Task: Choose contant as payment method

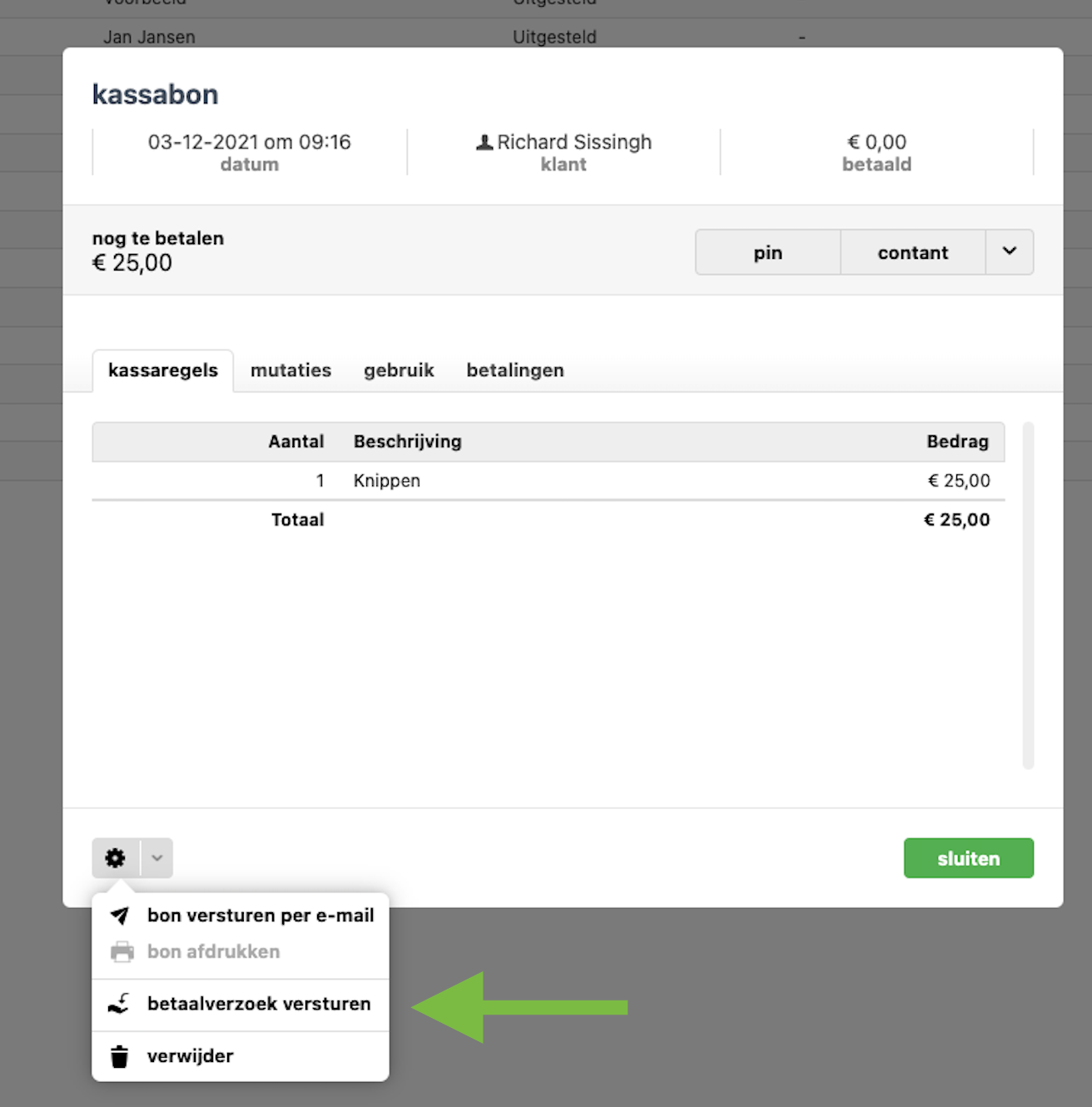Action: pos(912,252)
